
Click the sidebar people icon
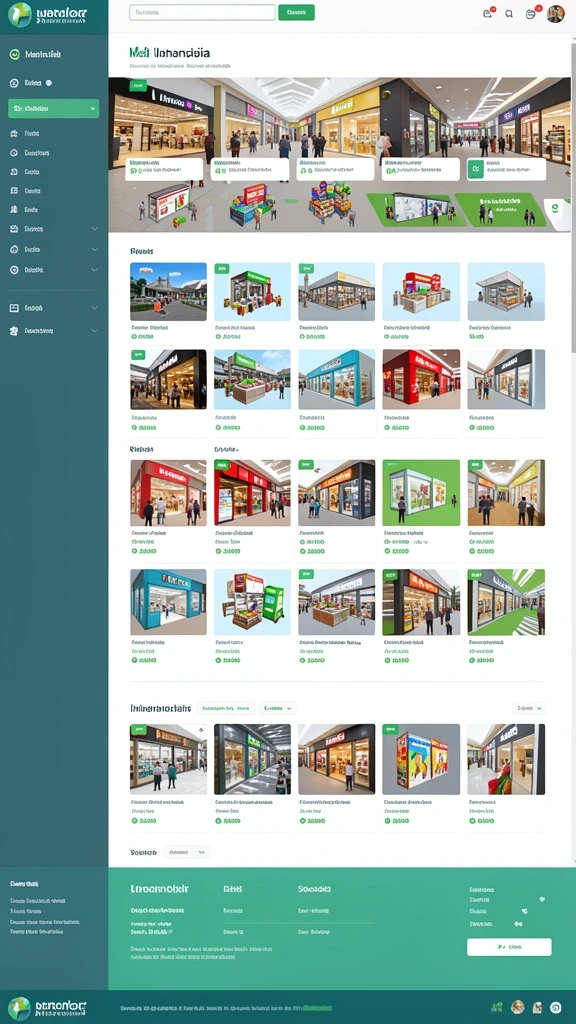click(x=14, y=210)
